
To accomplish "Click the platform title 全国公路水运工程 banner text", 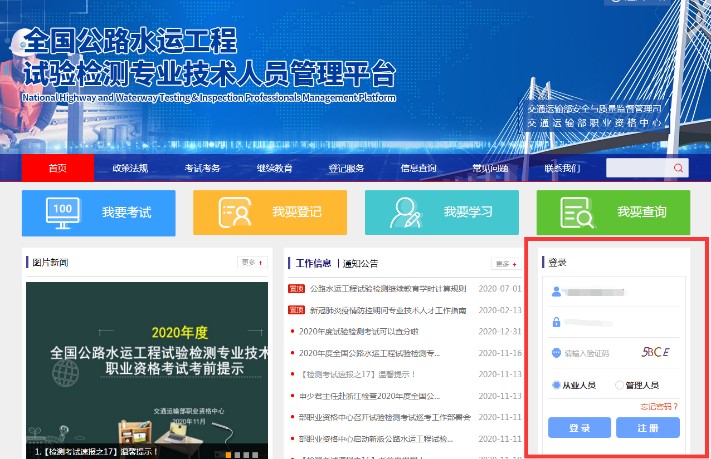I will coord(130,41).
